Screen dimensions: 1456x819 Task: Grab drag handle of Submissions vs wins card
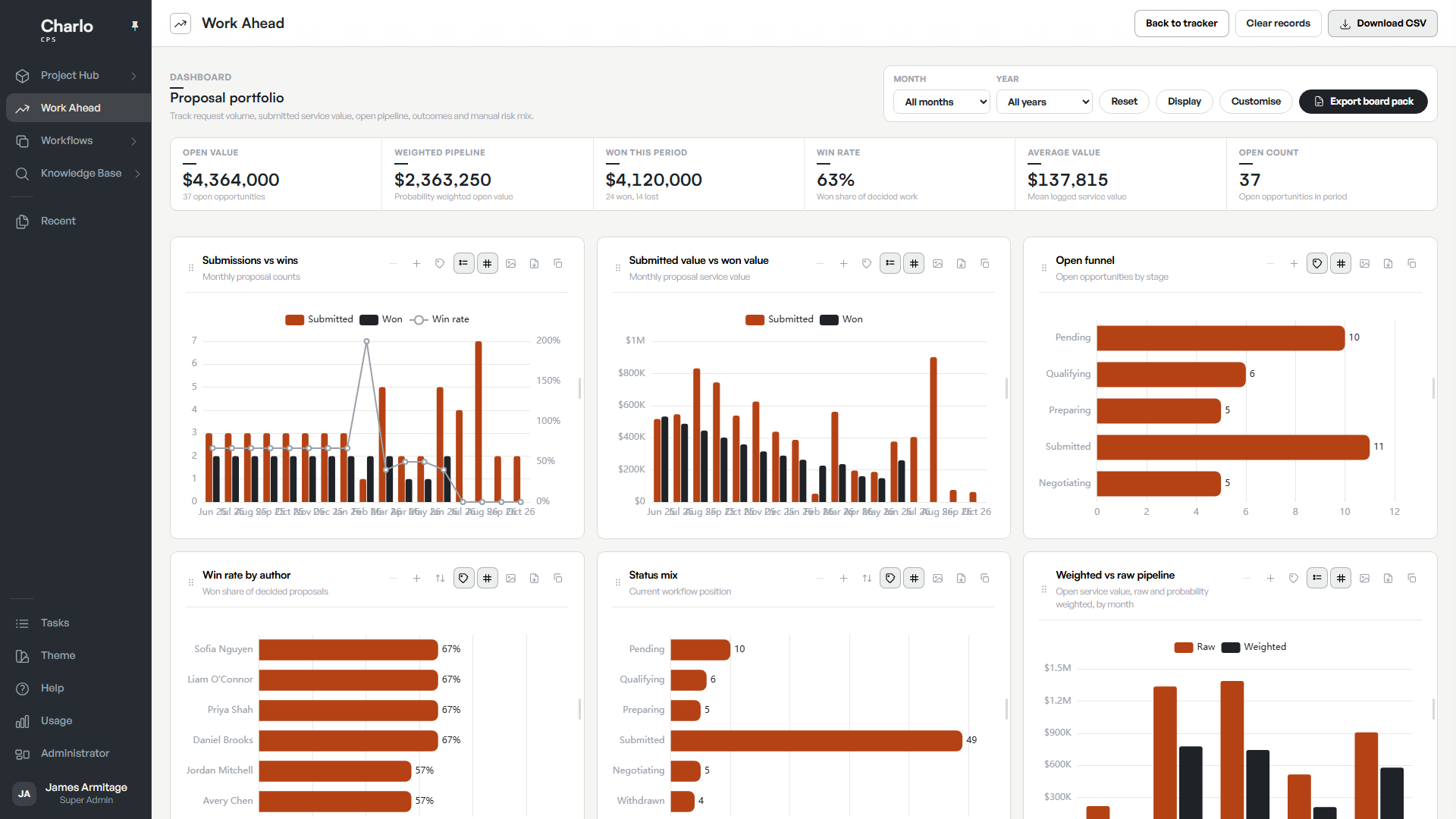coord(191,268)
